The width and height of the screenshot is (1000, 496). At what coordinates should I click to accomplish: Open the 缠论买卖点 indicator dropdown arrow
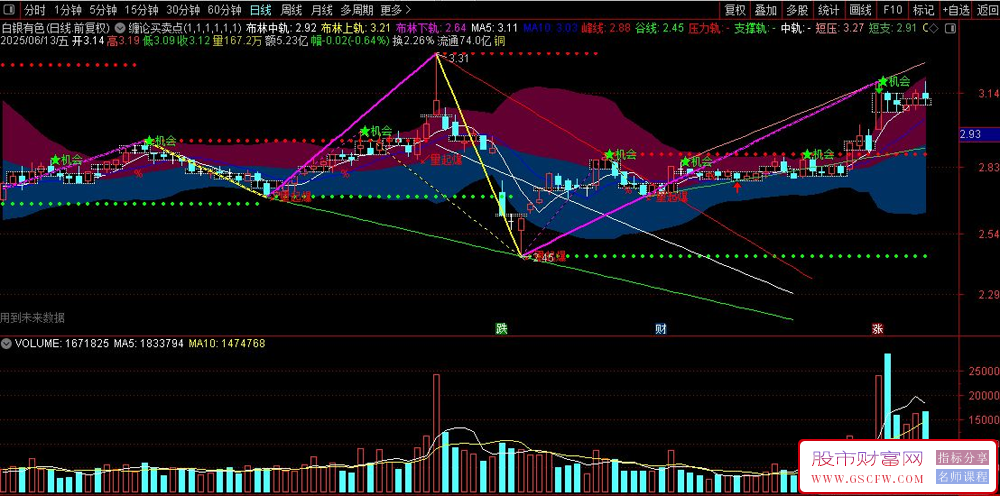point(120,28)
